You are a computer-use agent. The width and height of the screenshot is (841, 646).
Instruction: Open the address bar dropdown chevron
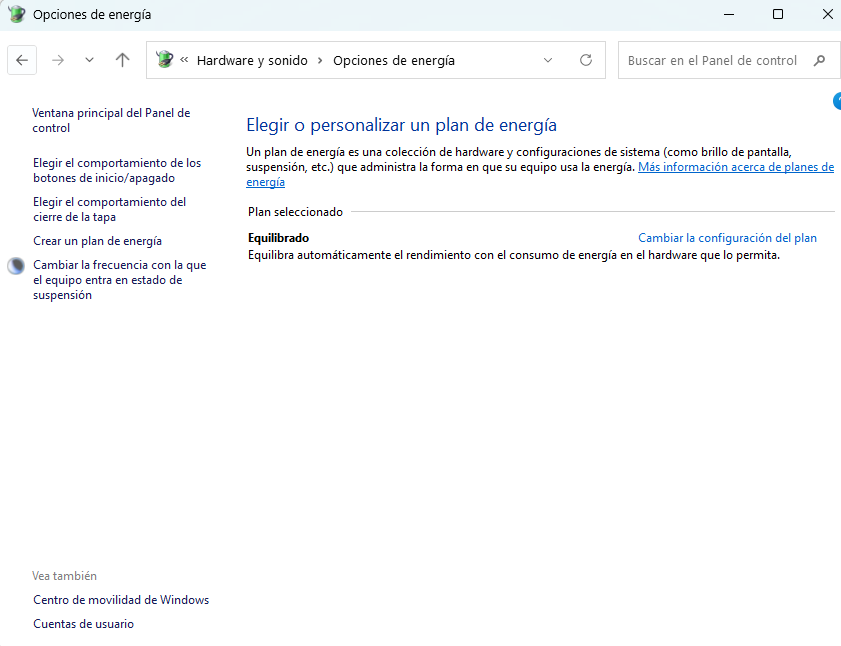[548, 60]
